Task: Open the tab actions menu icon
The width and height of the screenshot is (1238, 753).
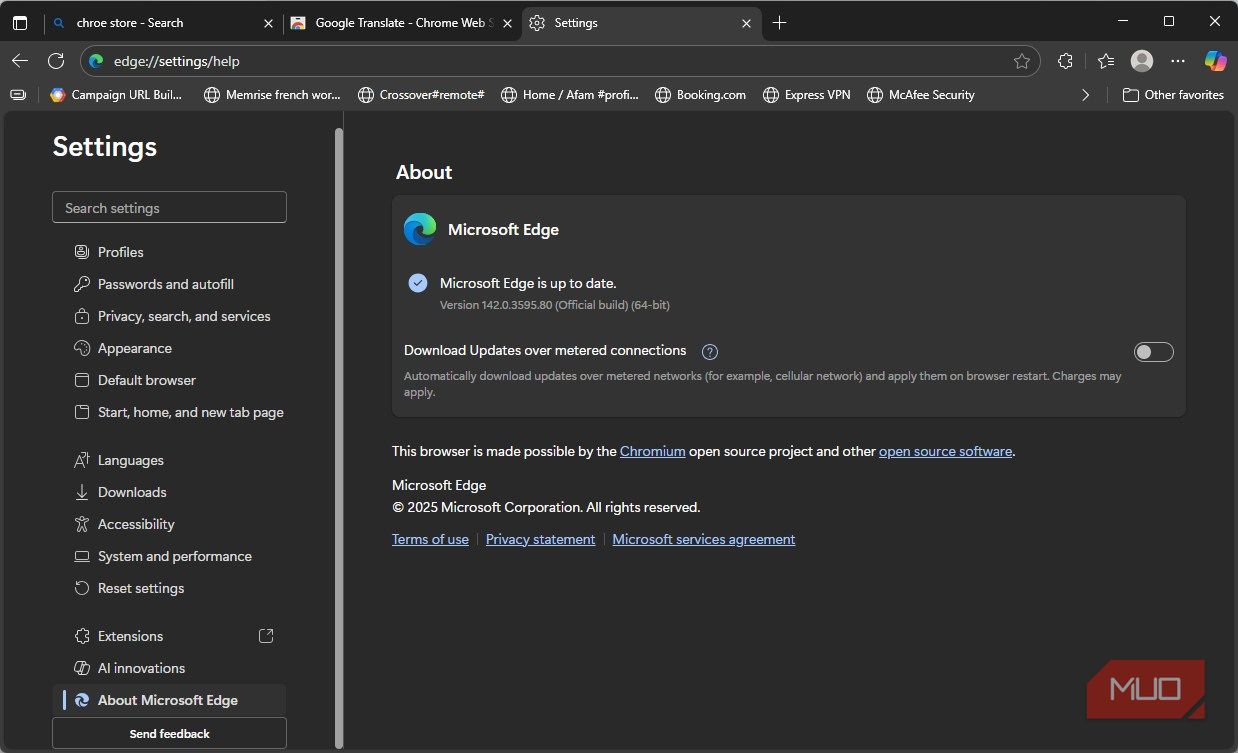Action: (x=20, y=23)
